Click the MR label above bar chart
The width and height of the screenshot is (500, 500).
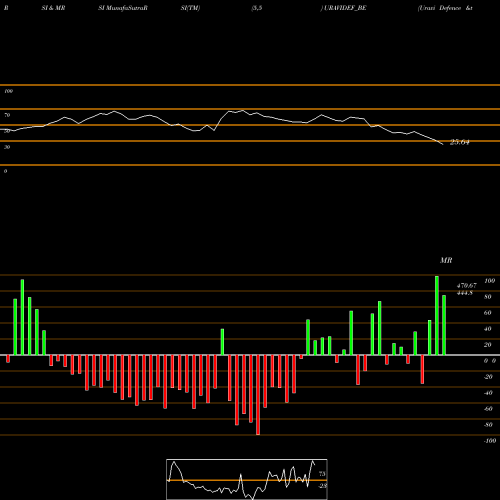pos(446,260)
